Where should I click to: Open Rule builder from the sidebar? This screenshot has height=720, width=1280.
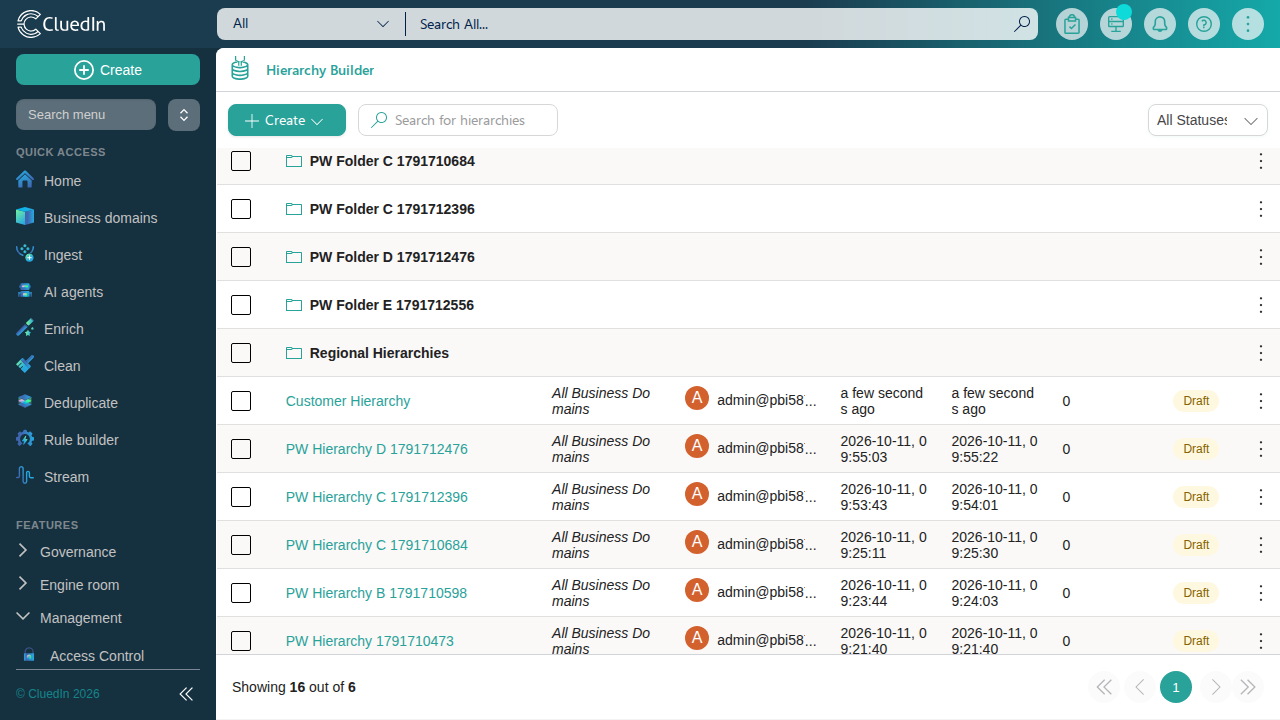(x=81, y=440)
